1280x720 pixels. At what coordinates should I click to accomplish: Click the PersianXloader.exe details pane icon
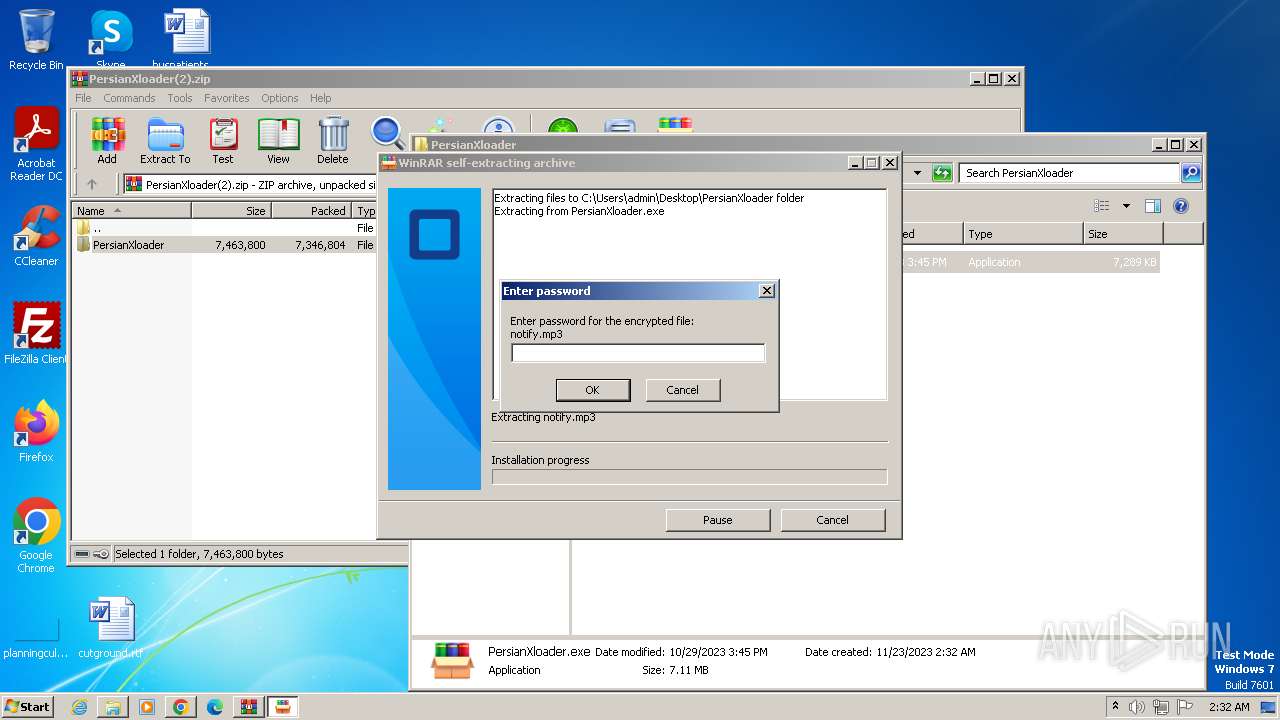[x=452, y=661]
